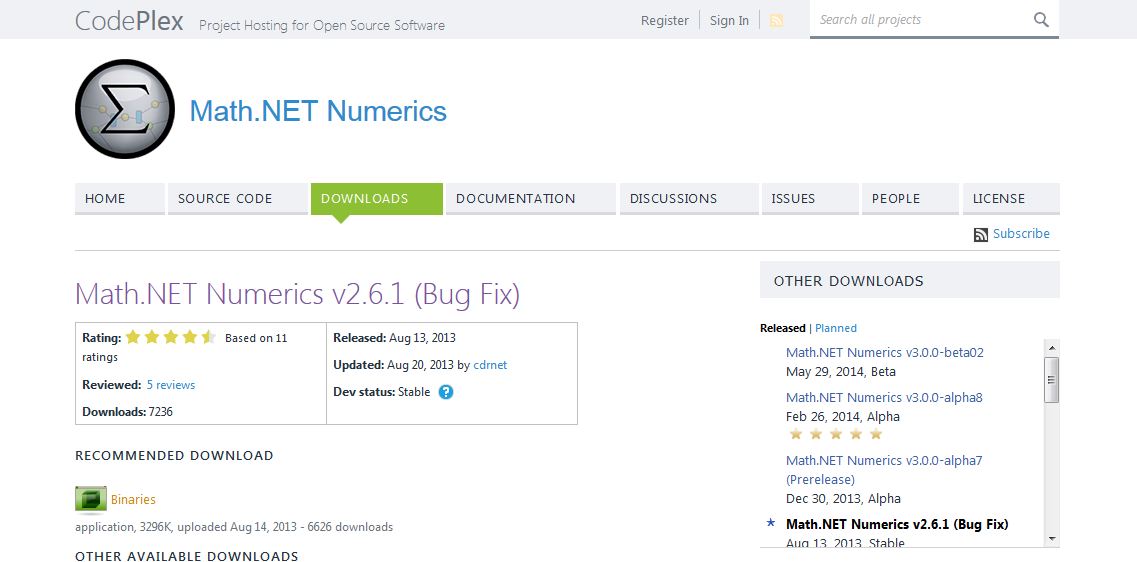
Task: Click the CodePlex site logo
Action: click(129, 20)
